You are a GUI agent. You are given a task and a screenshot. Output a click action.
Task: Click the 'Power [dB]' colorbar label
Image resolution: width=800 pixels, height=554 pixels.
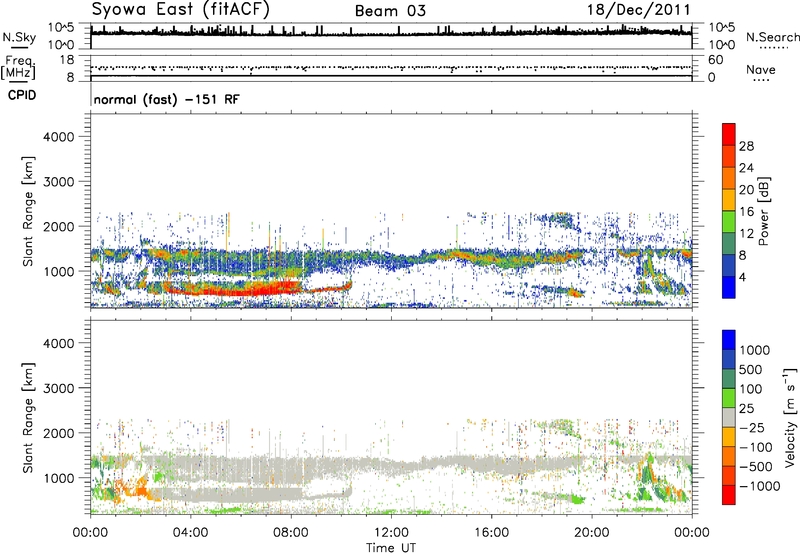(763, 211)
